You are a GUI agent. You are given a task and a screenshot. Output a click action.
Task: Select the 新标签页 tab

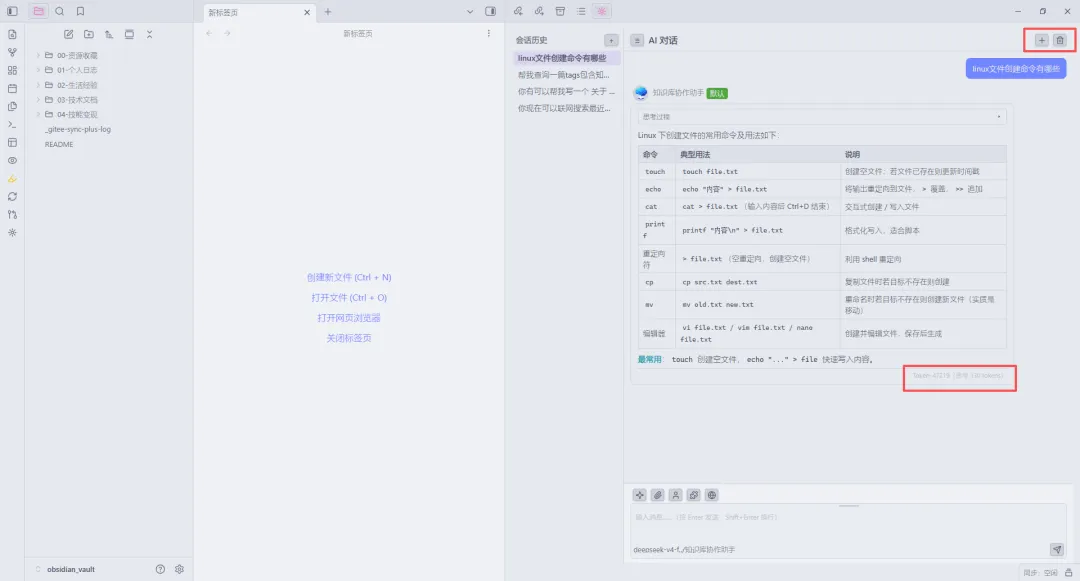[x=260, y=12]
